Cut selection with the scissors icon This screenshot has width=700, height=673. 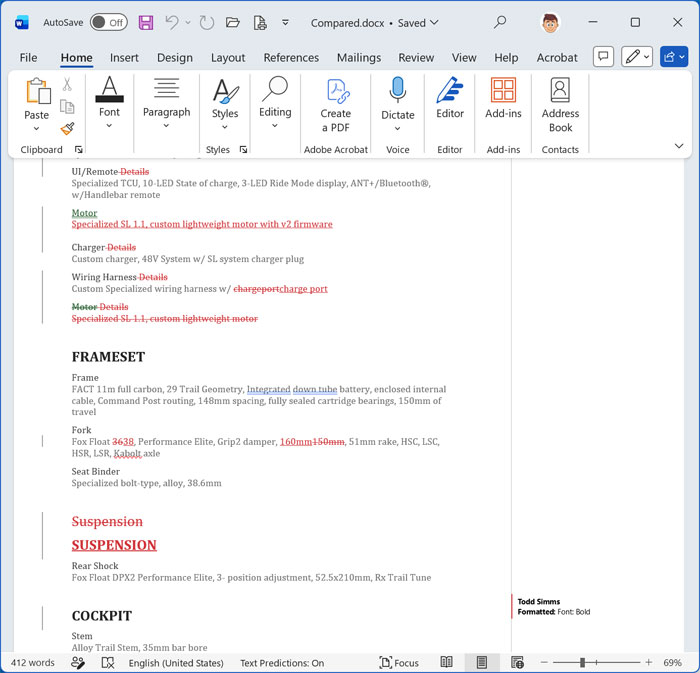tap(67, 84)
